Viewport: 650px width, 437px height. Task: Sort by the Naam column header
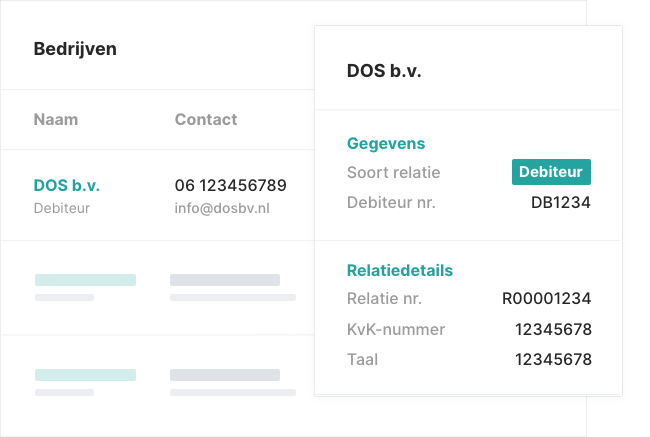pos(56,119)
